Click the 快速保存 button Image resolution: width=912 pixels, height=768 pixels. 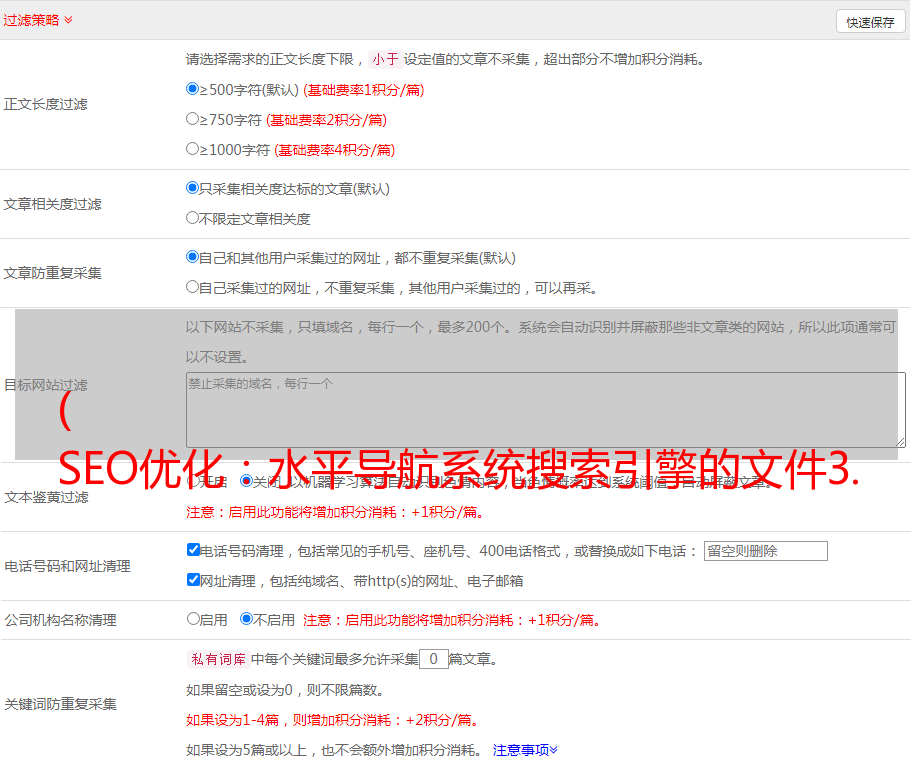[870, 22]
